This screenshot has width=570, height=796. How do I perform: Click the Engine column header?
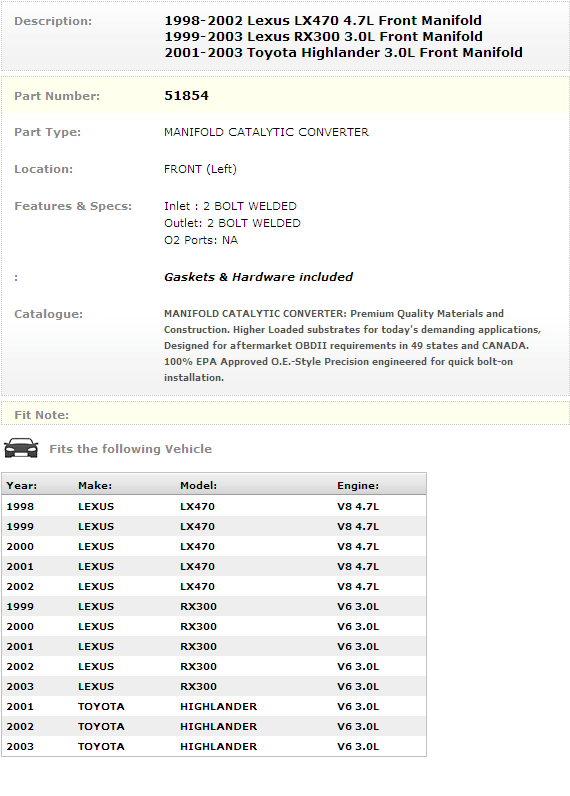tap(358, 485)
